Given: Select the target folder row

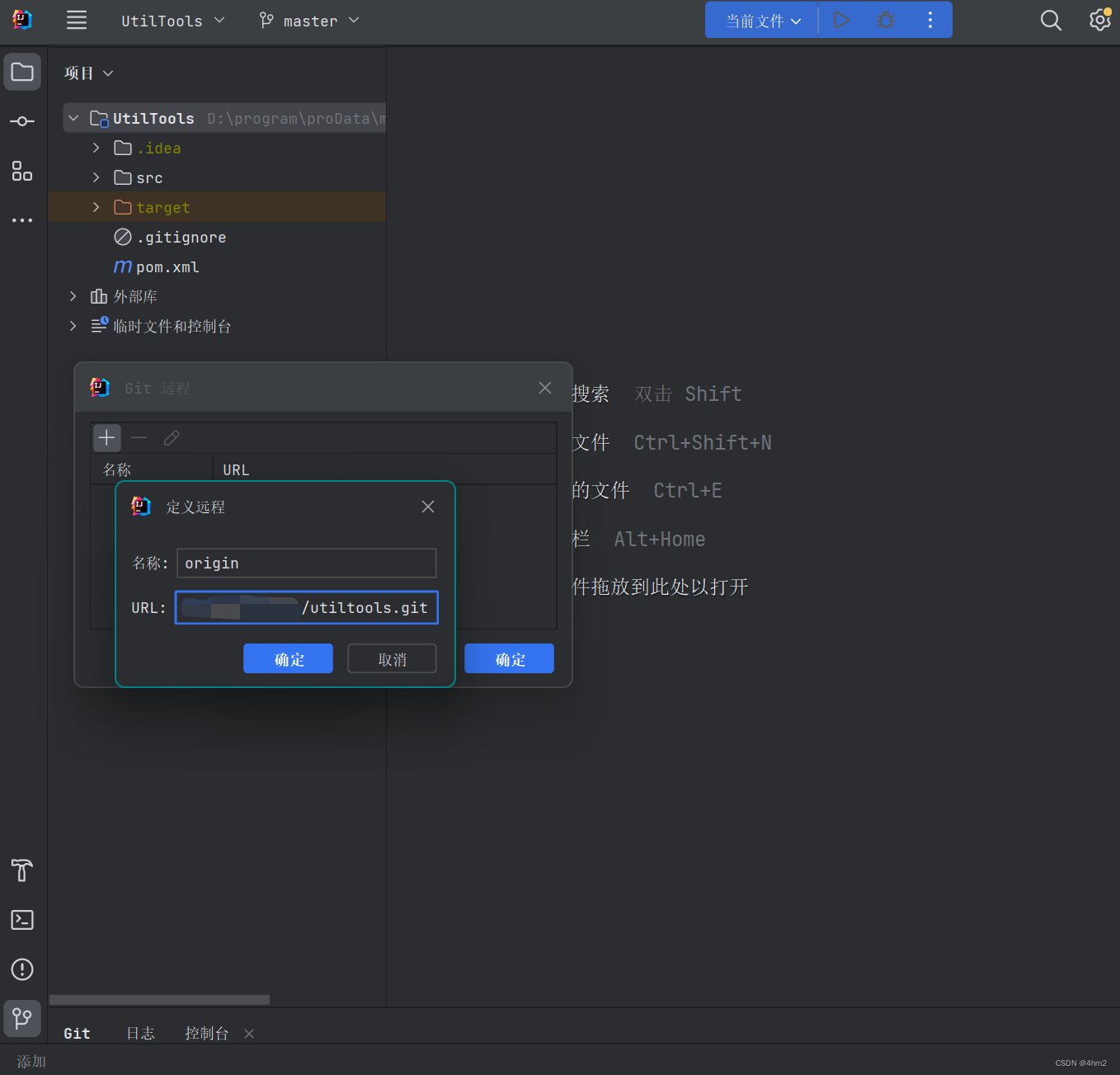Looking at the screenshot, I should coord(217,207).
